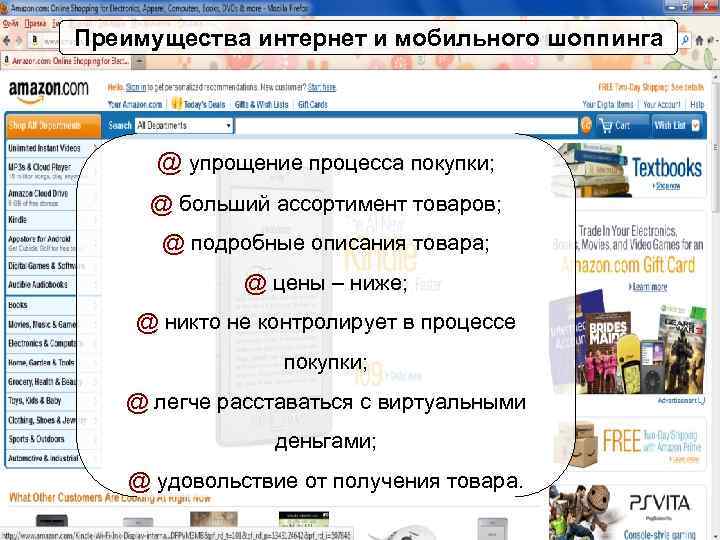The image size is (720, 540).
Task: Select Unlimited Instant Videos department
Action: coord(44,148)
